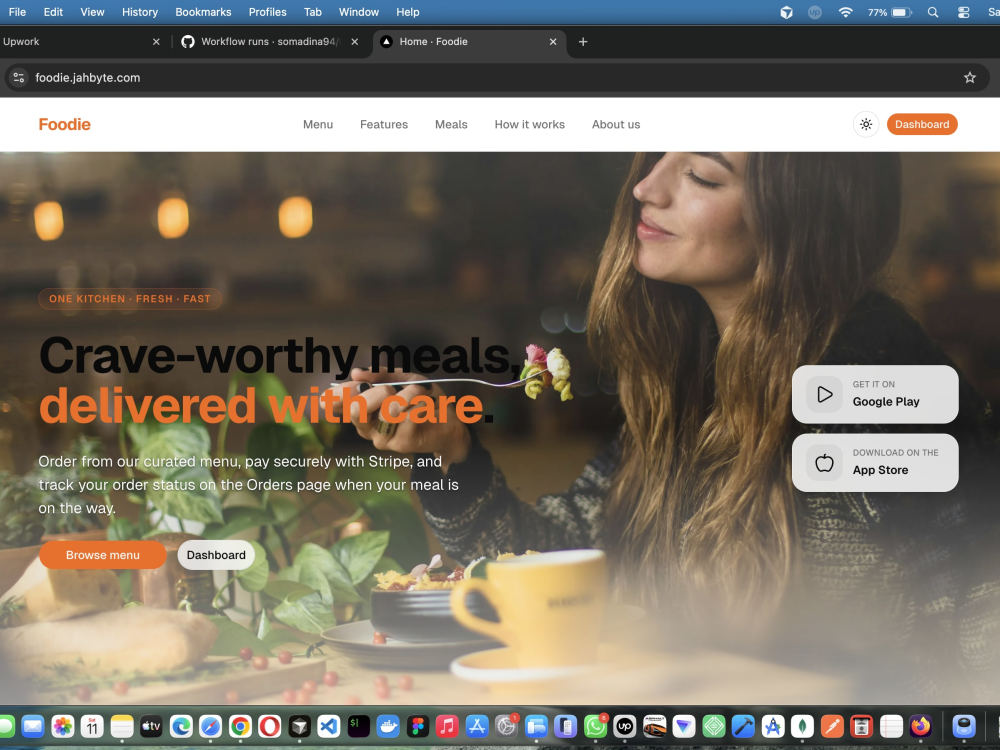Open the Profiles menu
Viewport: 1000px width, 750px height.
click(267, 12)
